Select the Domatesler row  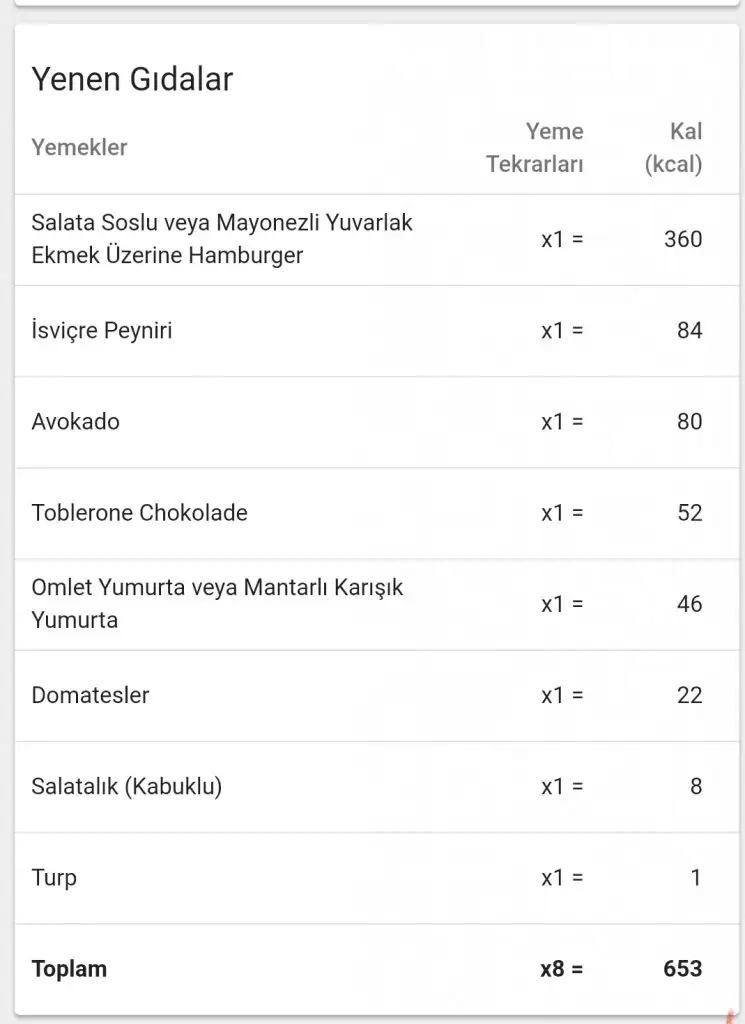point(90,695)
